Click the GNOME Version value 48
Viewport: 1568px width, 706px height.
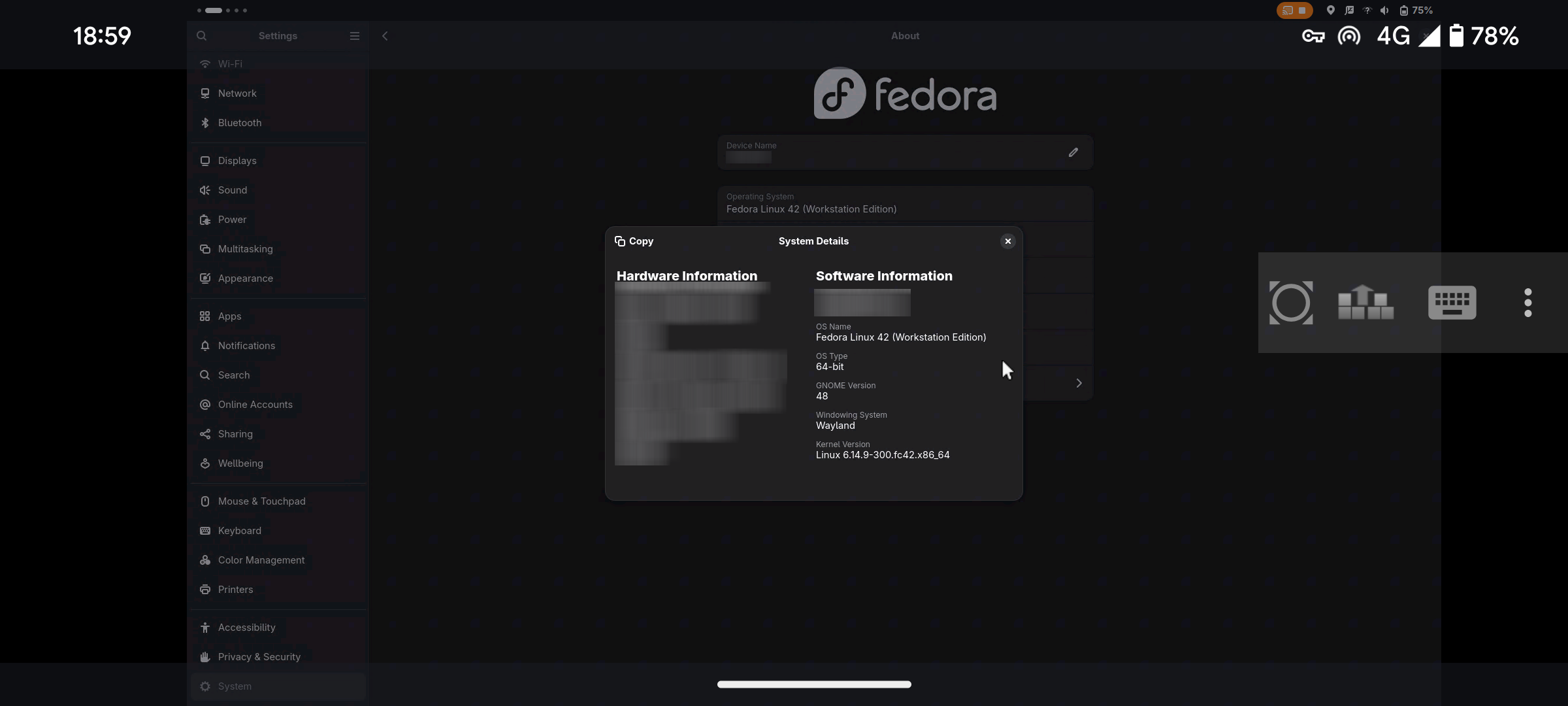click(x=822, y=396)
